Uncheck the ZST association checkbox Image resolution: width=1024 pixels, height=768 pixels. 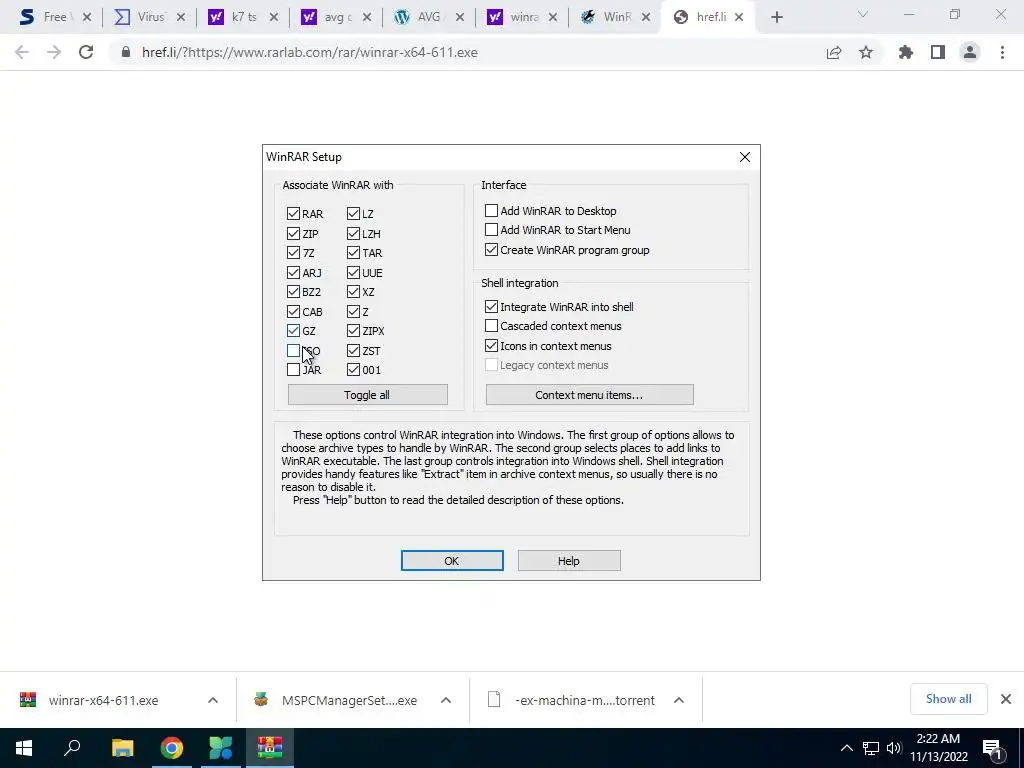pos(353,351)
